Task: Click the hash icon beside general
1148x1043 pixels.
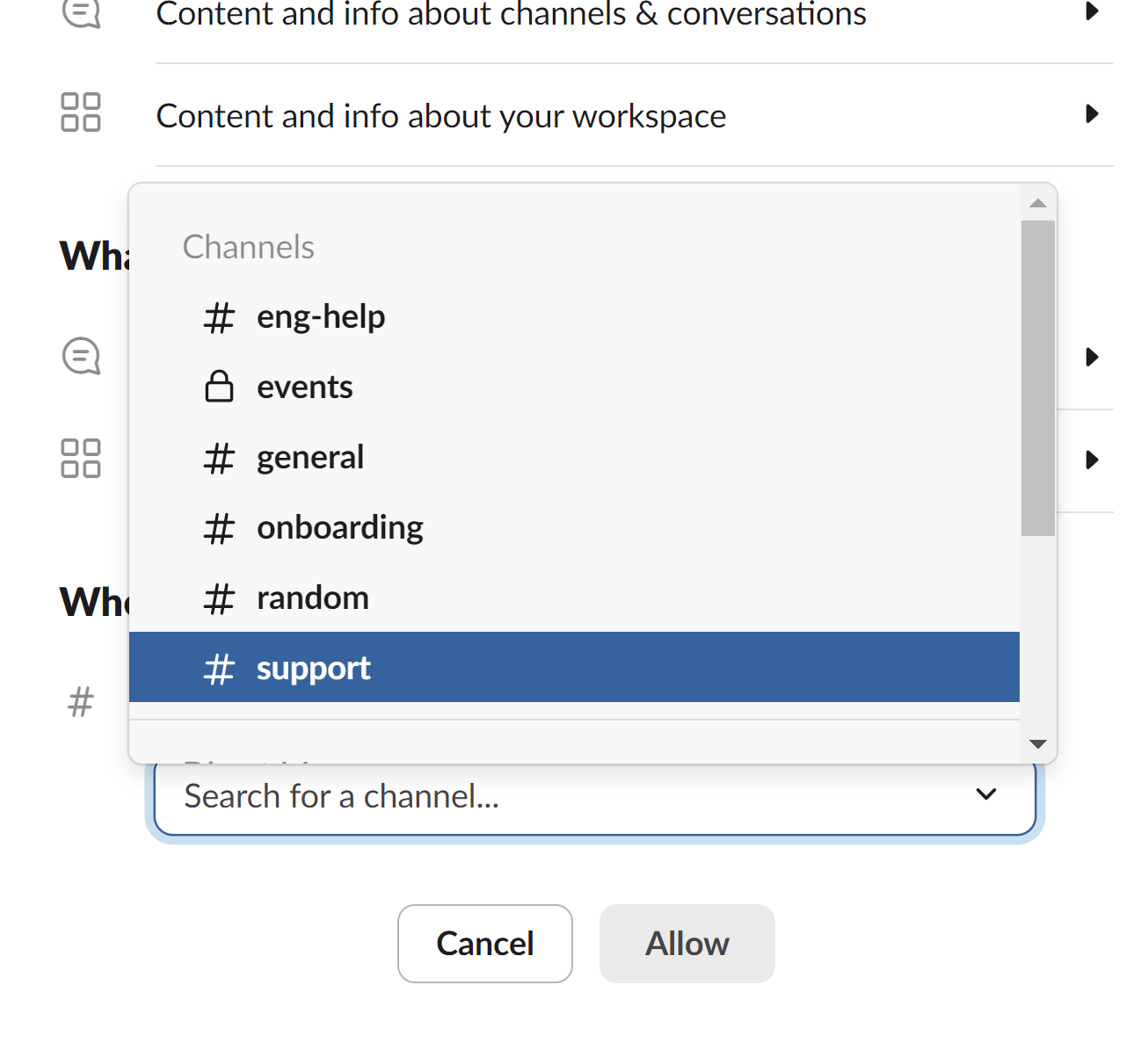Action: click(219, 458)
